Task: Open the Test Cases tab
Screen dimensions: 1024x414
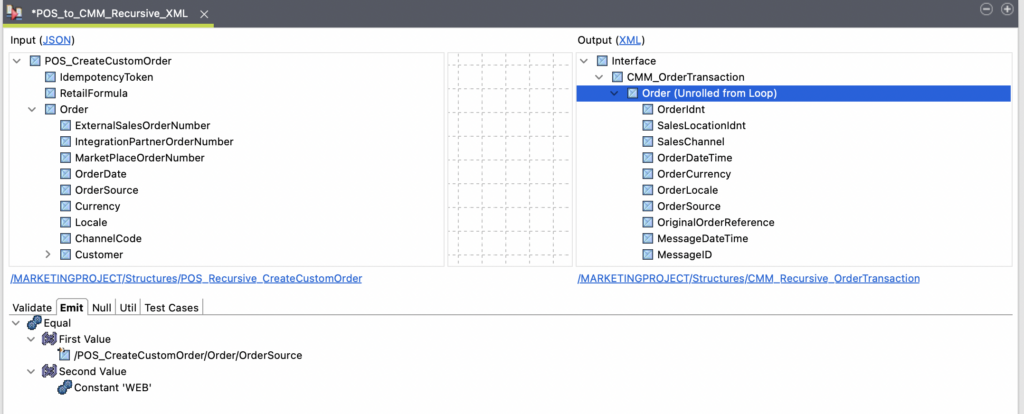Action: [x=171, y=307]
